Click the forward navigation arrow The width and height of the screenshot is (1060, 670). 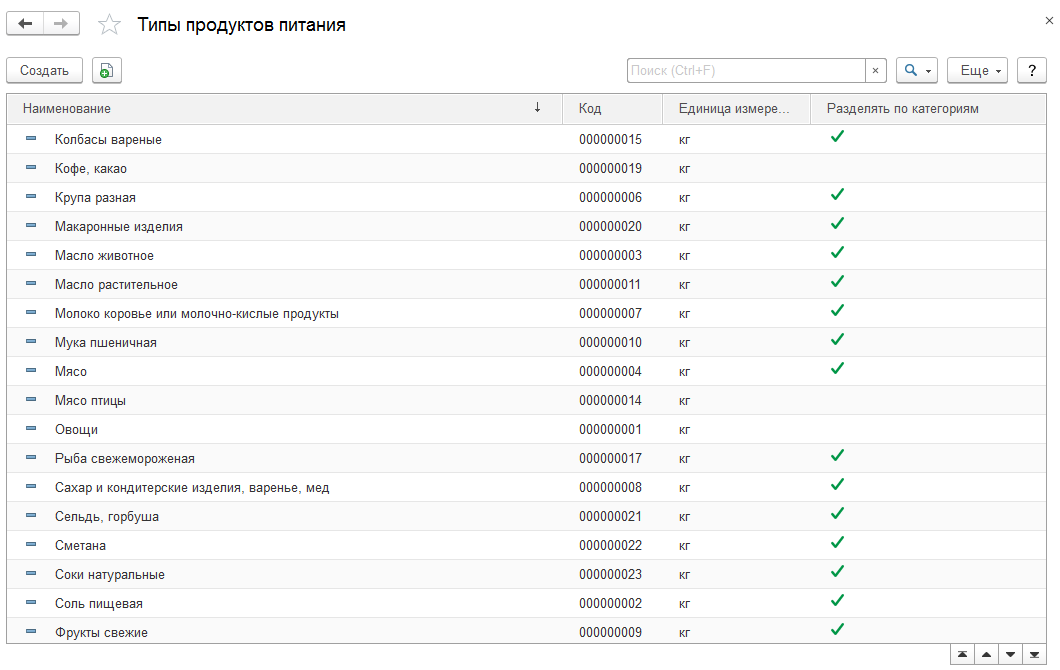62,24
